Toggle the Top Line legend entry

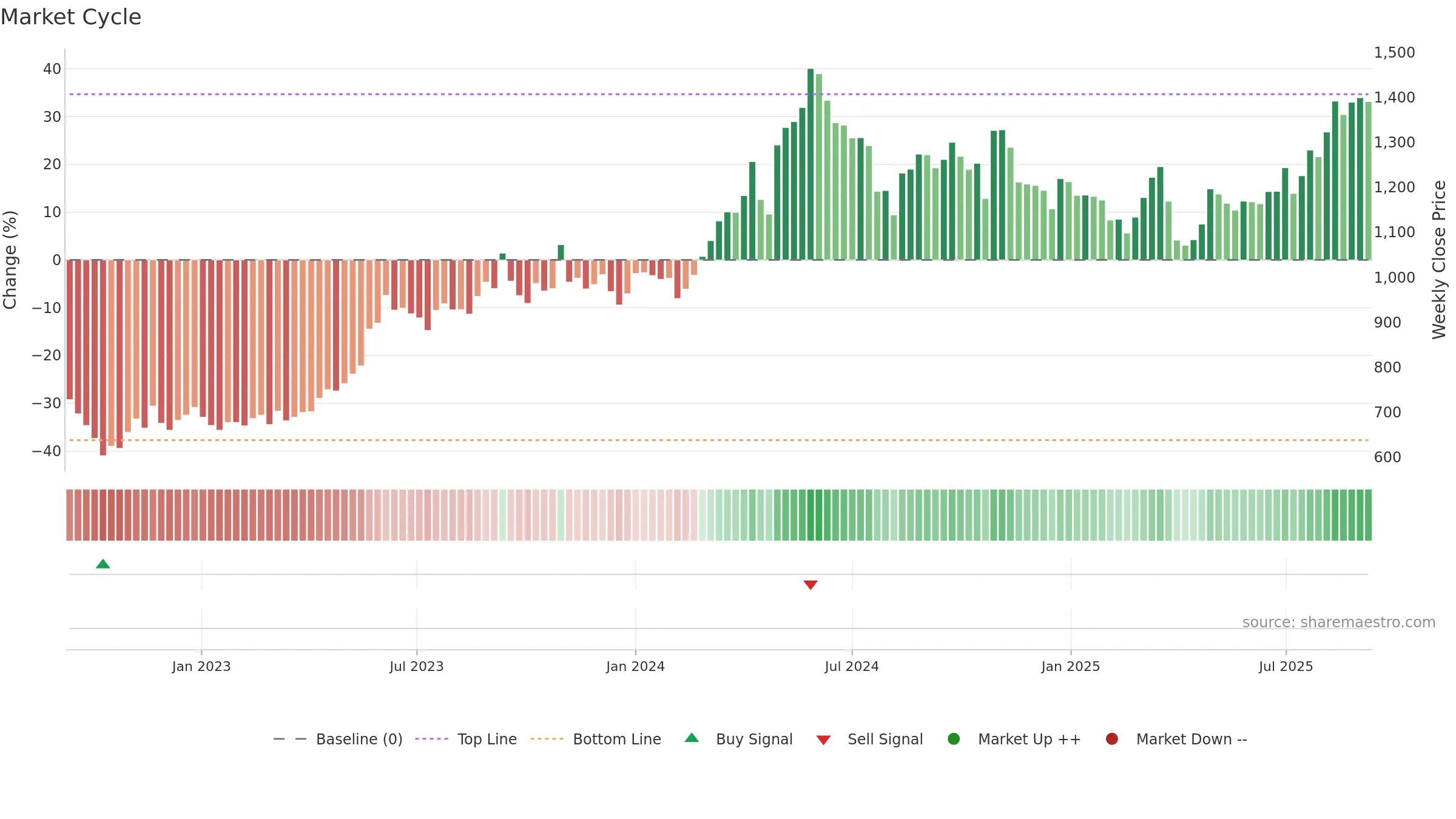tap(466, 739)
